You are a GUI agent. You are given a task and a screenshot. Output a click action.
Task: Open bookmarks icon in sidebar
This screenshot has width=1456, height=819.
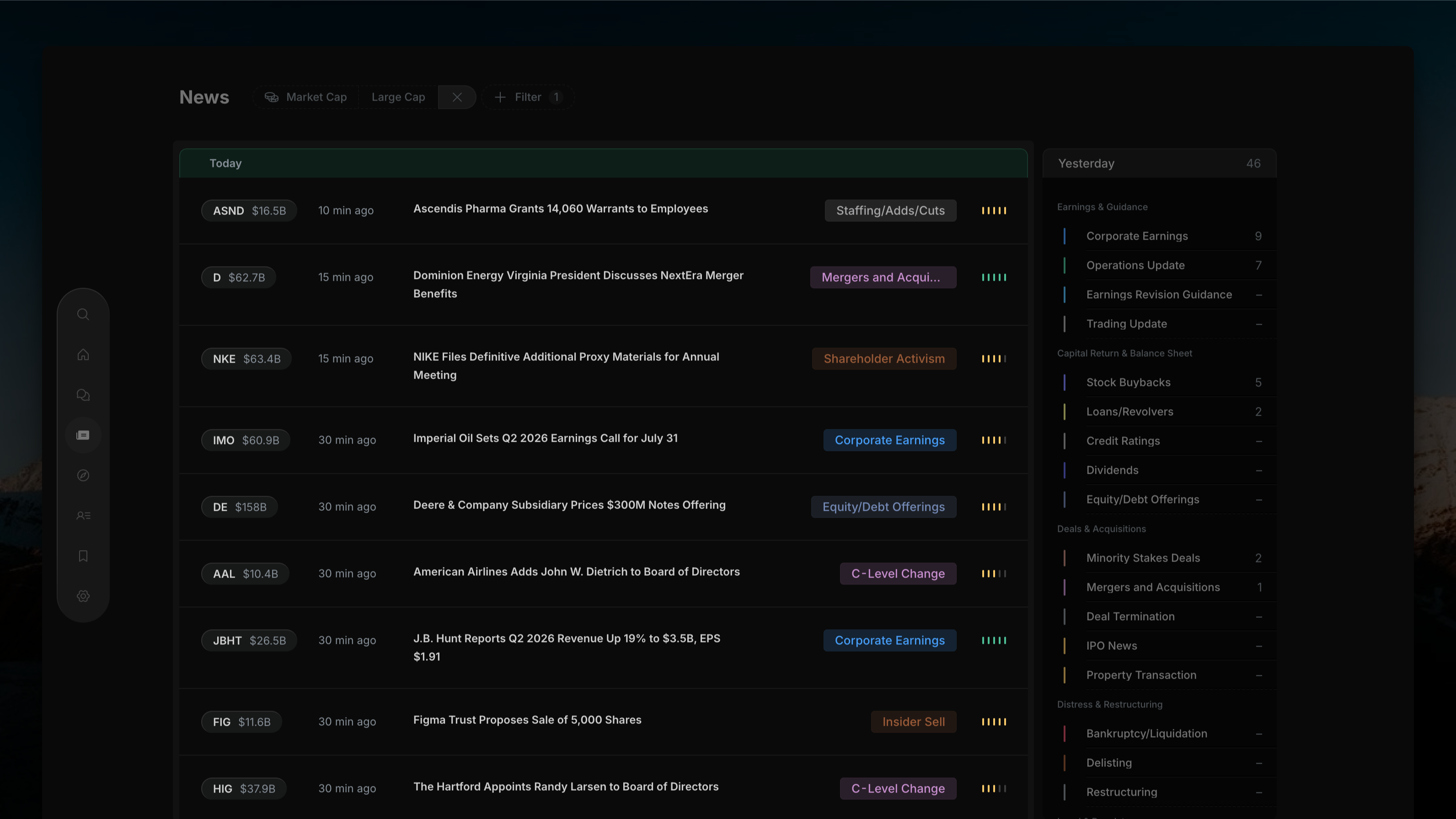pos(83,556)
